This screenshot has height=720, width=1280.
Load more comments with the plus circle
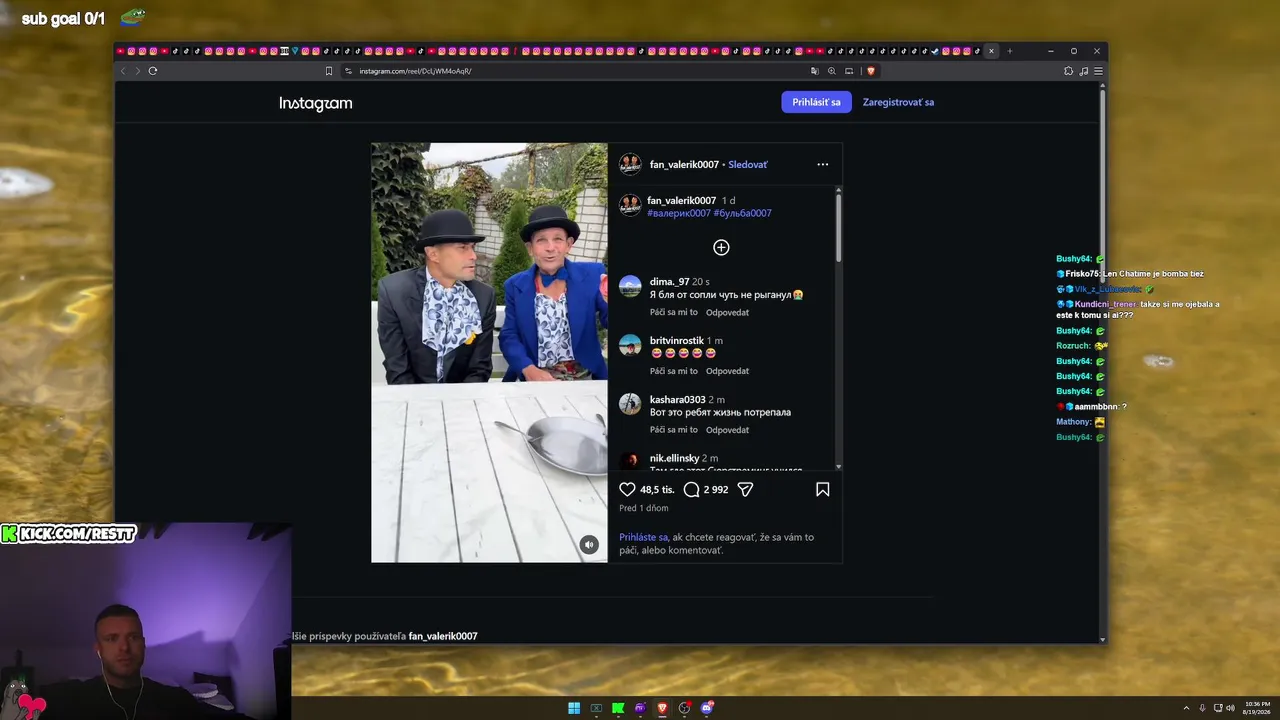(x=721, y=247)
